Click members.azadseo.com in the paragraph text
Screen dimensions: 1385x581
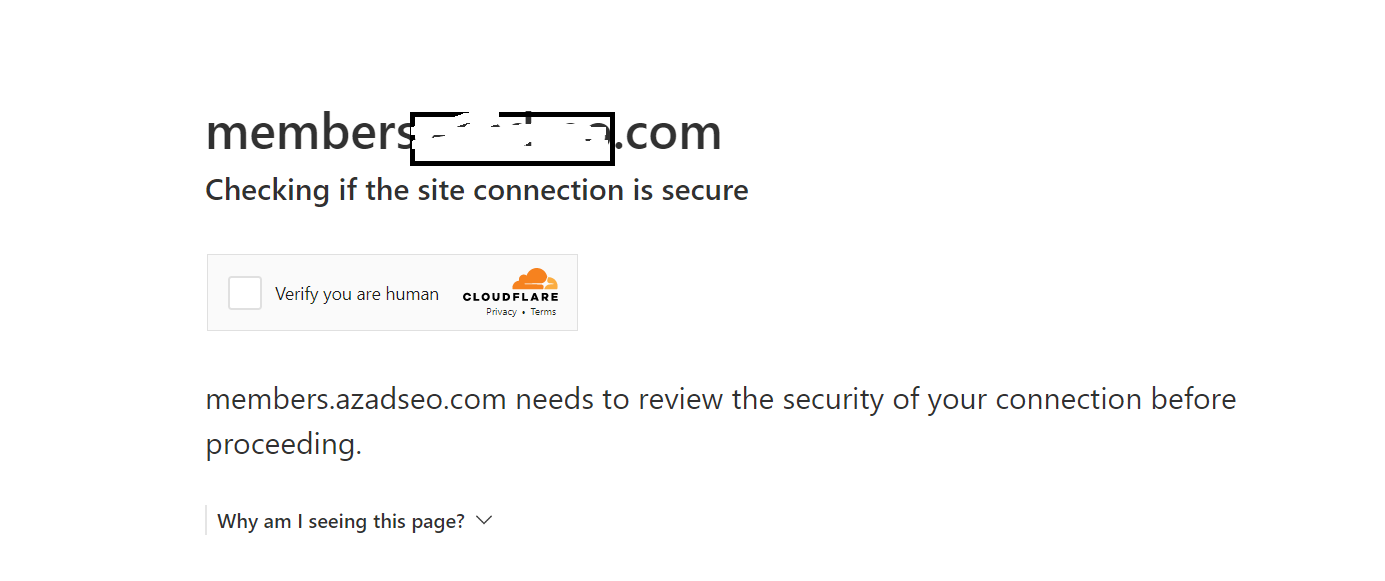tap(356, 399)
